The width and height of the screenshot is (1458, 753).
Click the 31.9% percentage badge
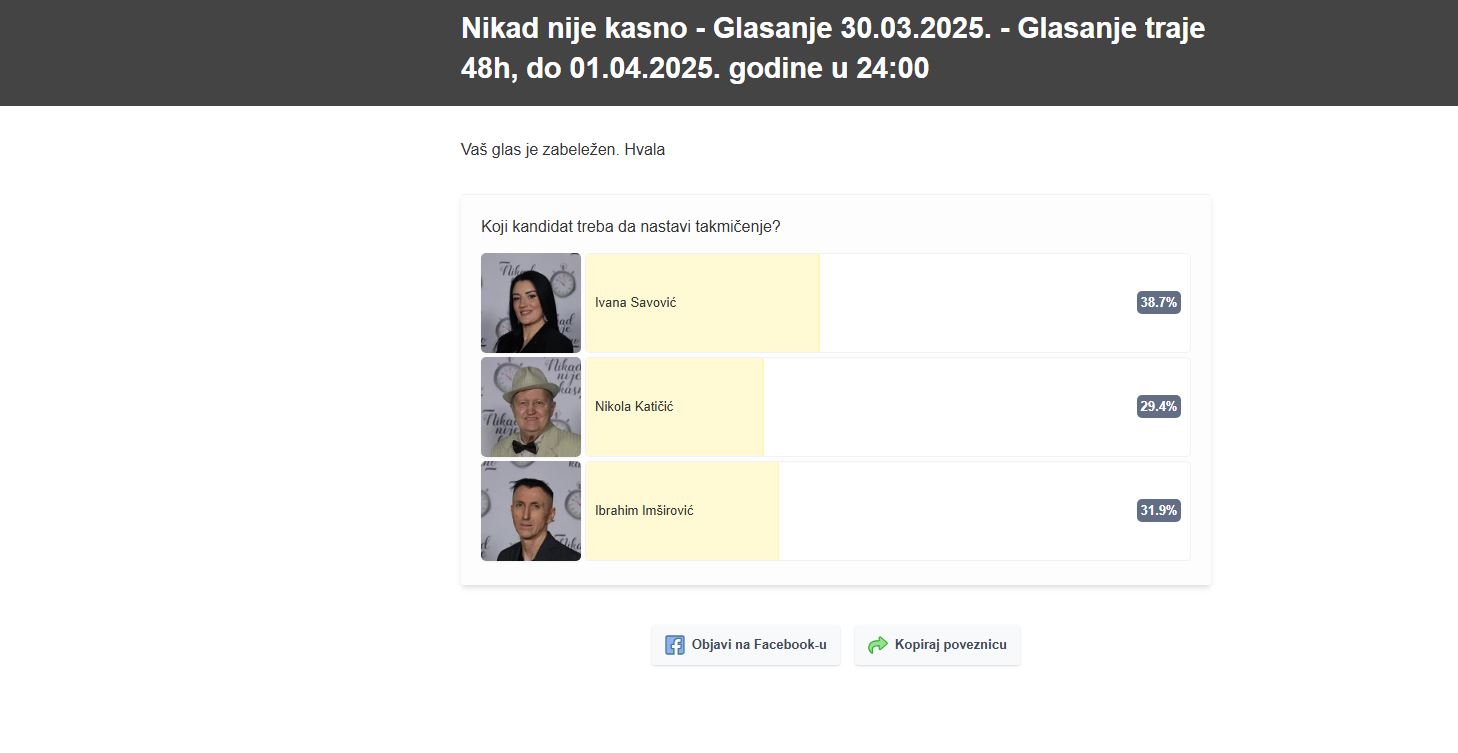[1158, 510]
